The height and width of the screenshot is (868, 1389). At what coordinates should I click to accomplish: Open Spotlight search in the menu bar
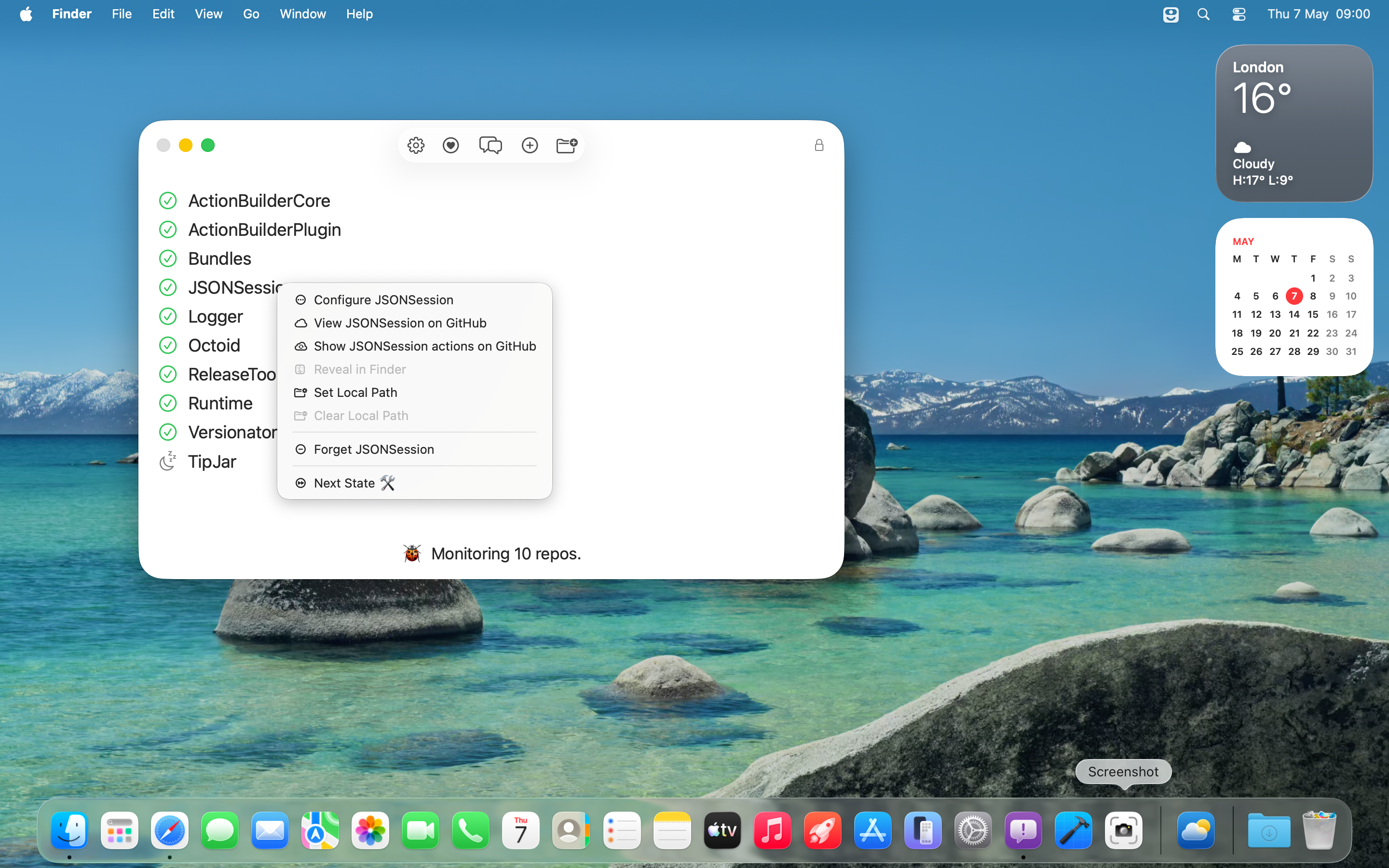point(1204,14)
